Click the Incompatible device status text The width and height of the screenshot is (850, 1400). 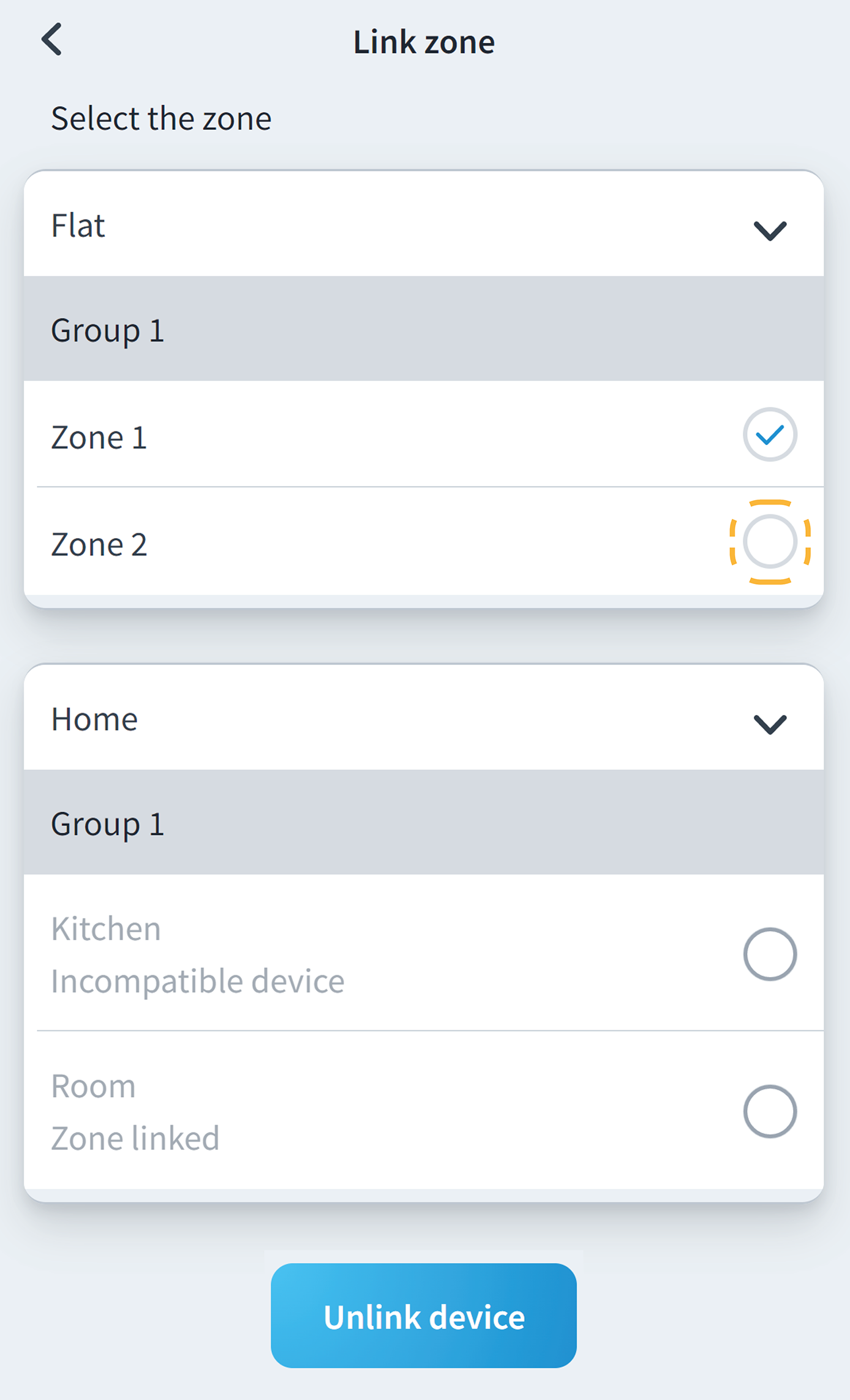click(x=197, y=981)
